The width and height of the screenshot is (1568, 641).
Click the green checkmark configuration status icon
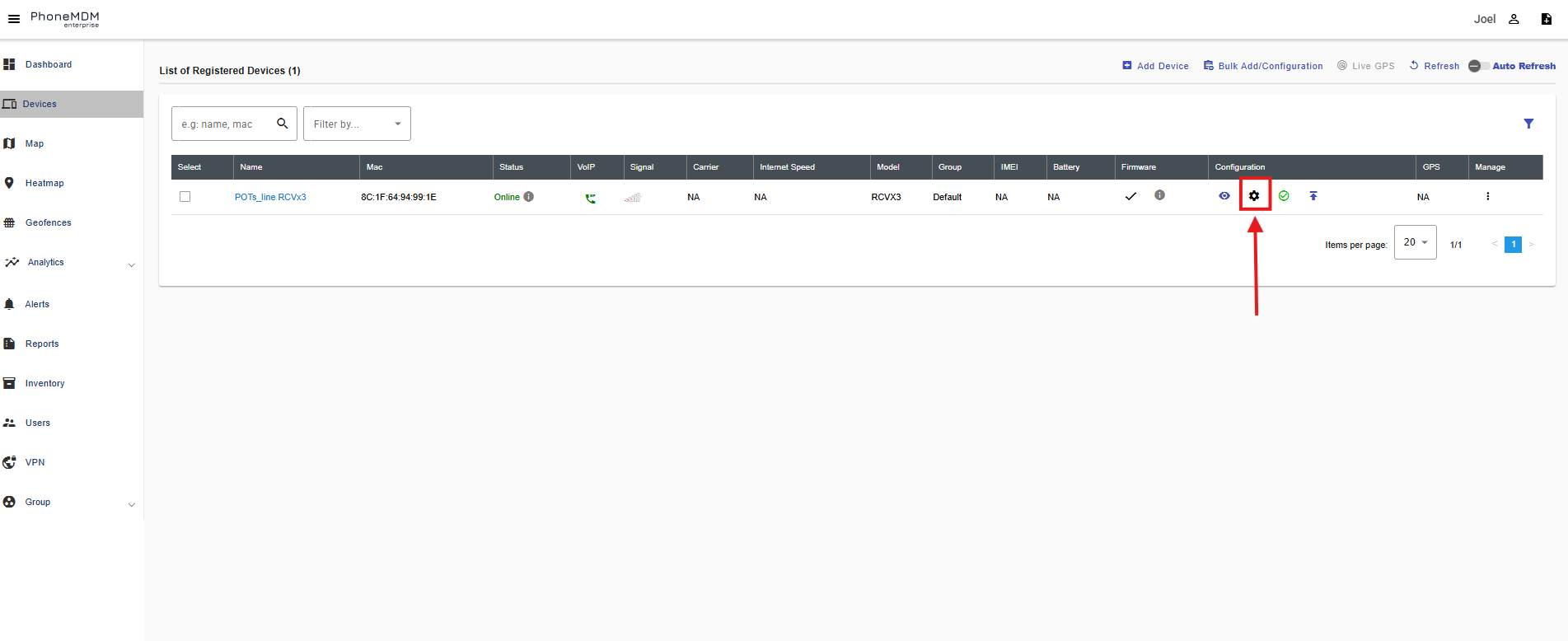point(1284,196)
